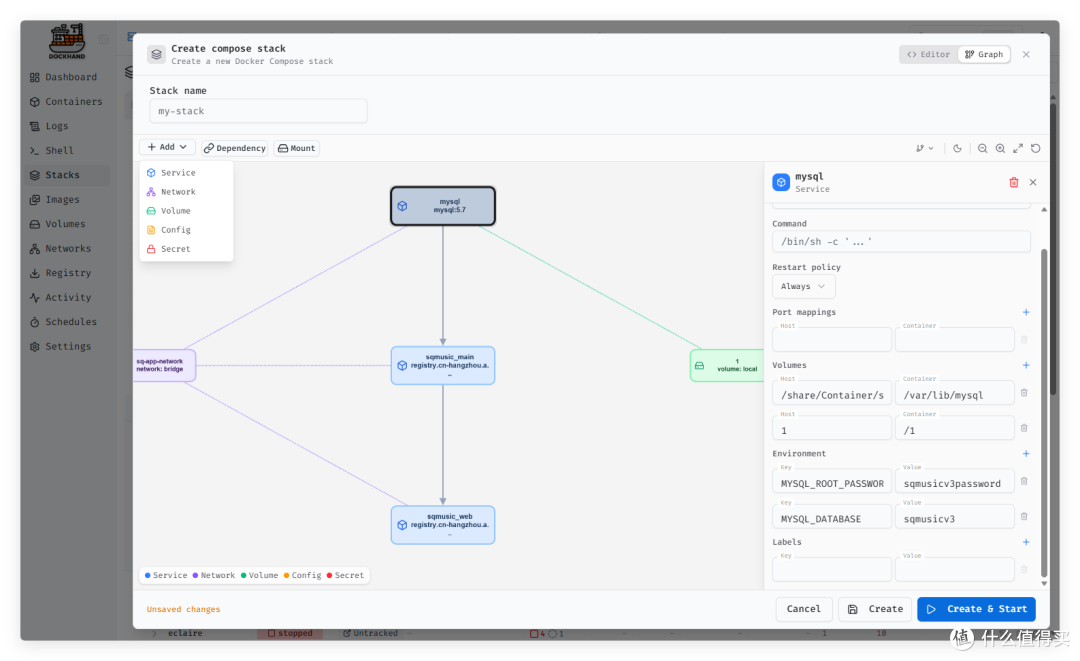This screenshot has width=1080, height=661.
Task: Close the mysql service panel
Action: tap(1033, 182)
